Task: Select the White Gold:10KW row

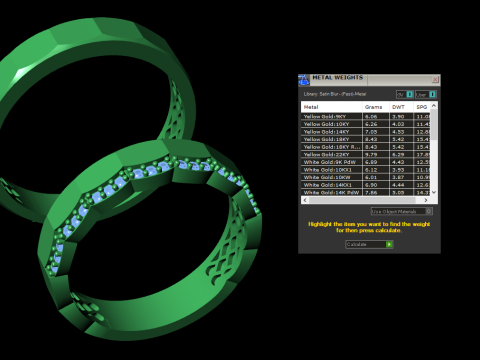Action: (x=365, y=177)
